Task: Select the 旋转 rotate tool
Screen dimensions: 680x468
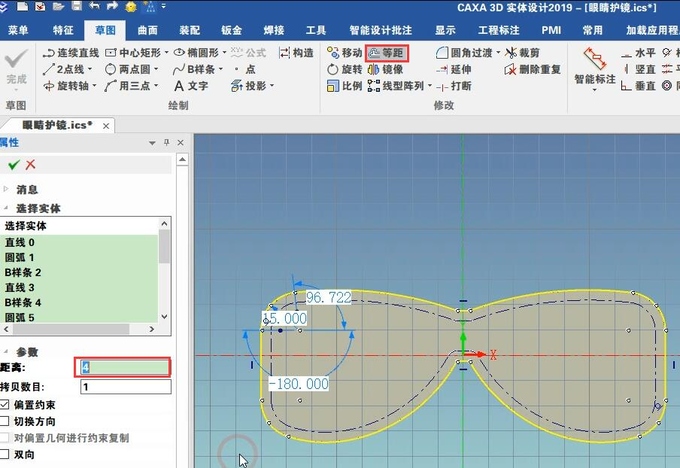Action: pos(345,69)
